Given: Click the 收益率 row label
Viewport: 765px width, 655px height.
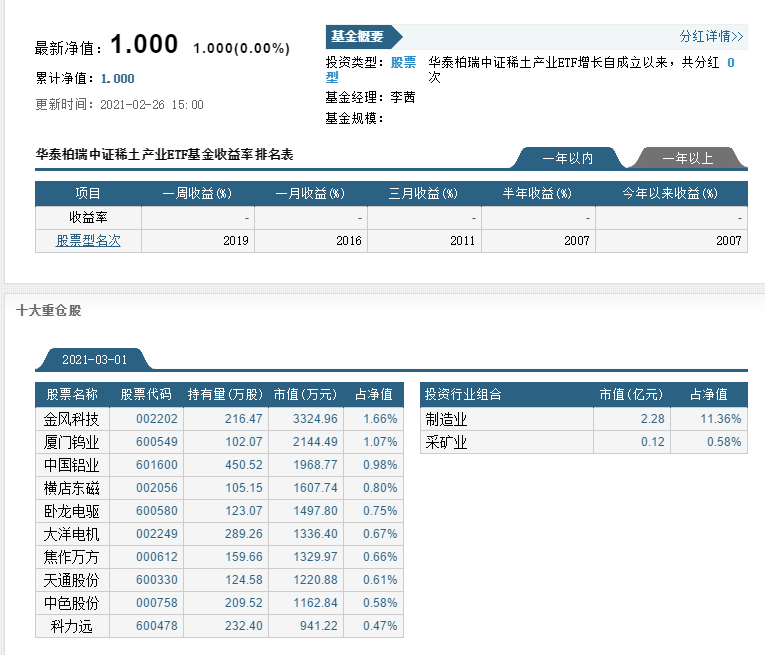Looking at the screenshot, I should pyautogui.click(x=88, y=217).
